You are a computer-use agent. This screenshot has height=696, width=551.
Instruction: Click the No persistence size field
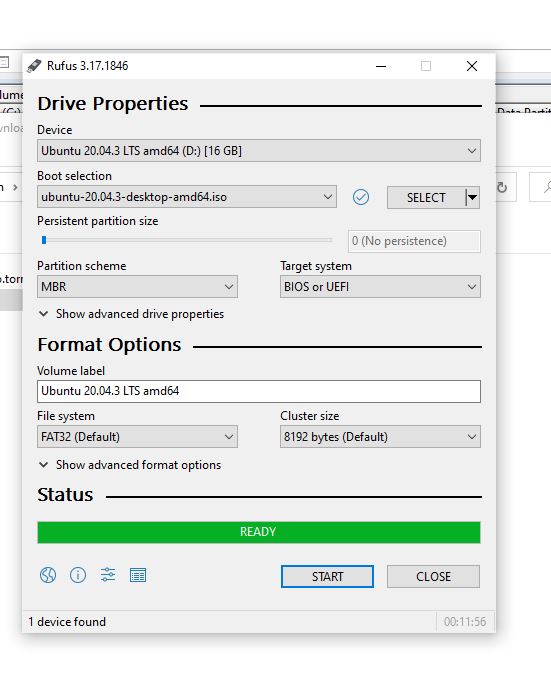414,241
